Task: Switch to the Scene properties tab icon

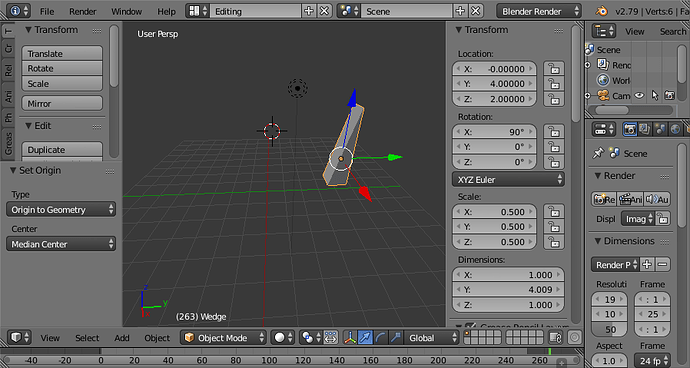Action: click(660, 129)
